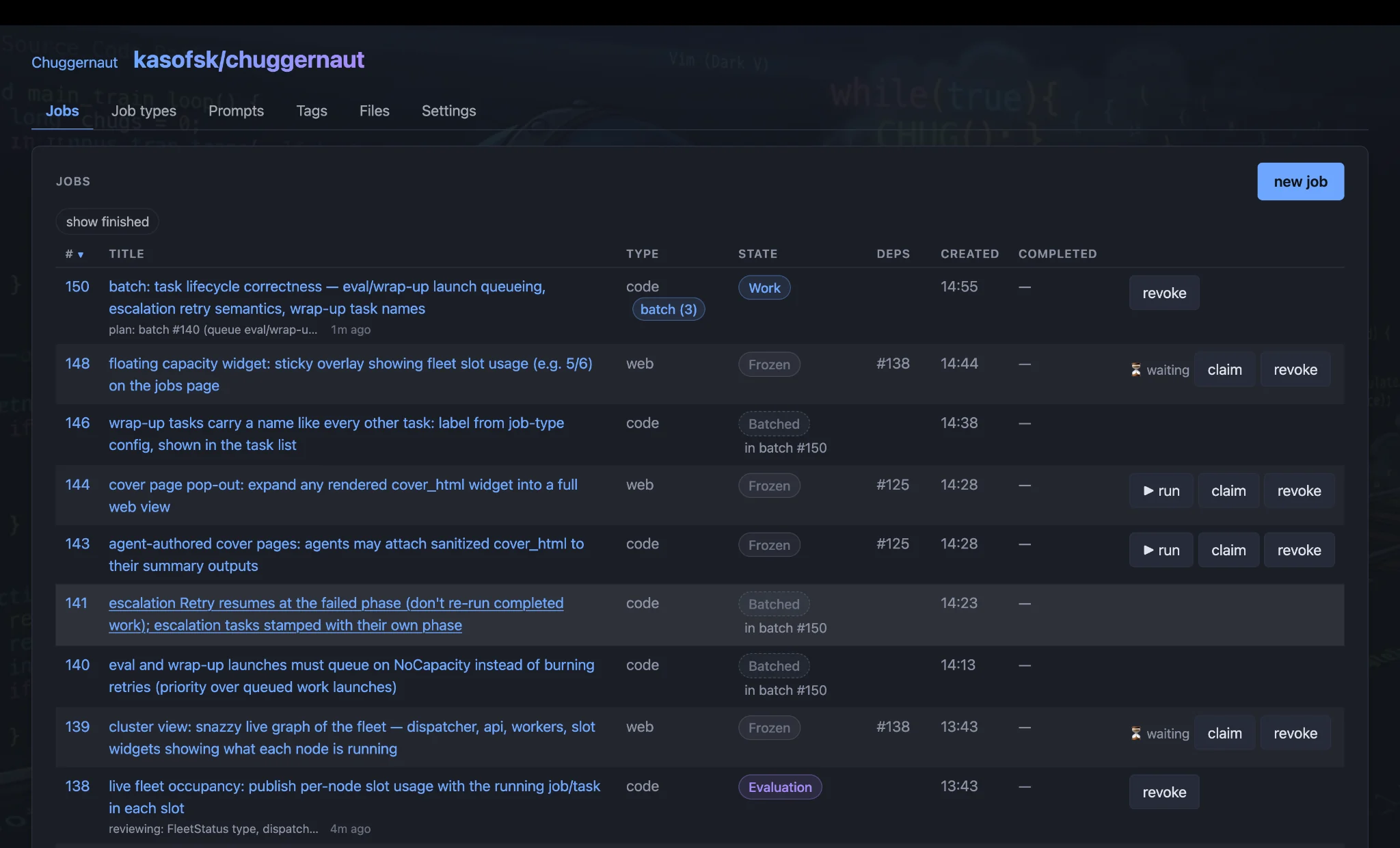Screen dimensions: 1400x848
Task: Revoke job 143
Action: (x=1299, y=551)
